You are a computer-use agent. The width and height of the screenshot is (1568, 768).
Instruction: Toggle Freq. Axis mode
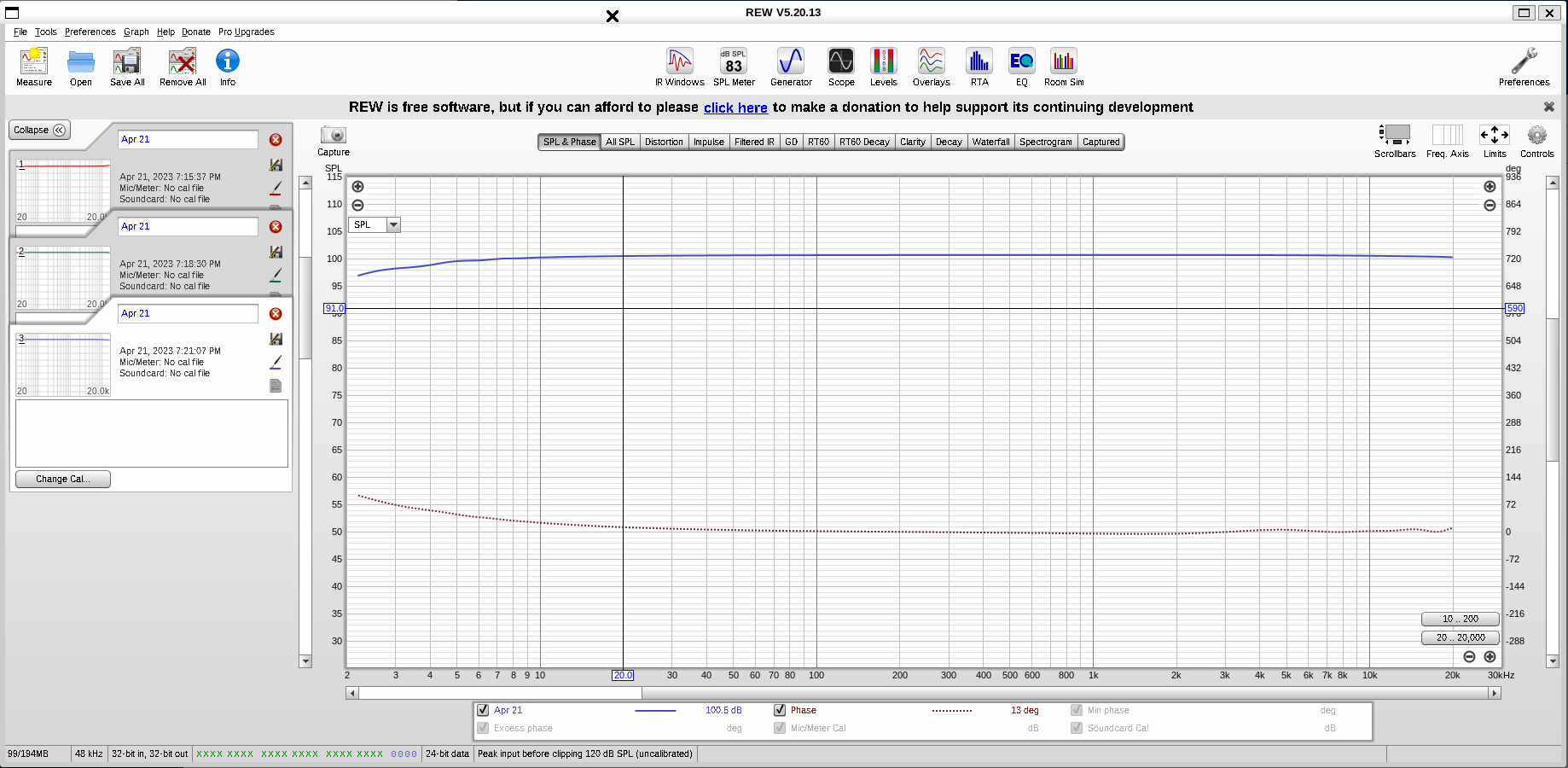click(1448, 141)
